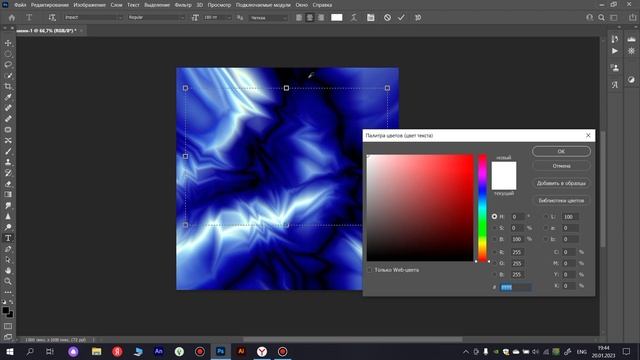This screenshot has height=360, width=640.
Task: Click center align text icon
Action: tap(310, 18)
